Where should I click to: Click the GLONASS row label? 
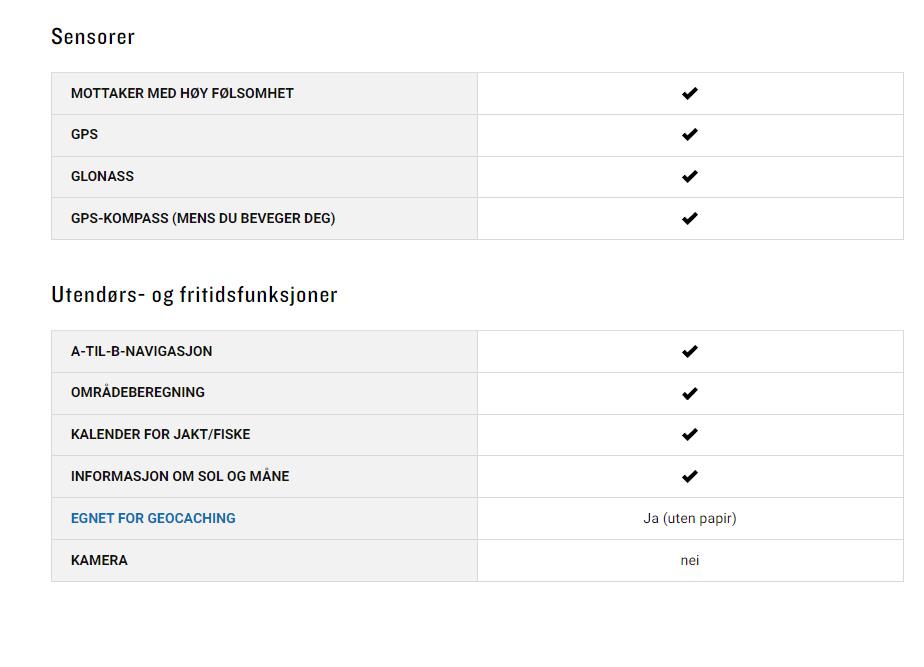point(102,176)
